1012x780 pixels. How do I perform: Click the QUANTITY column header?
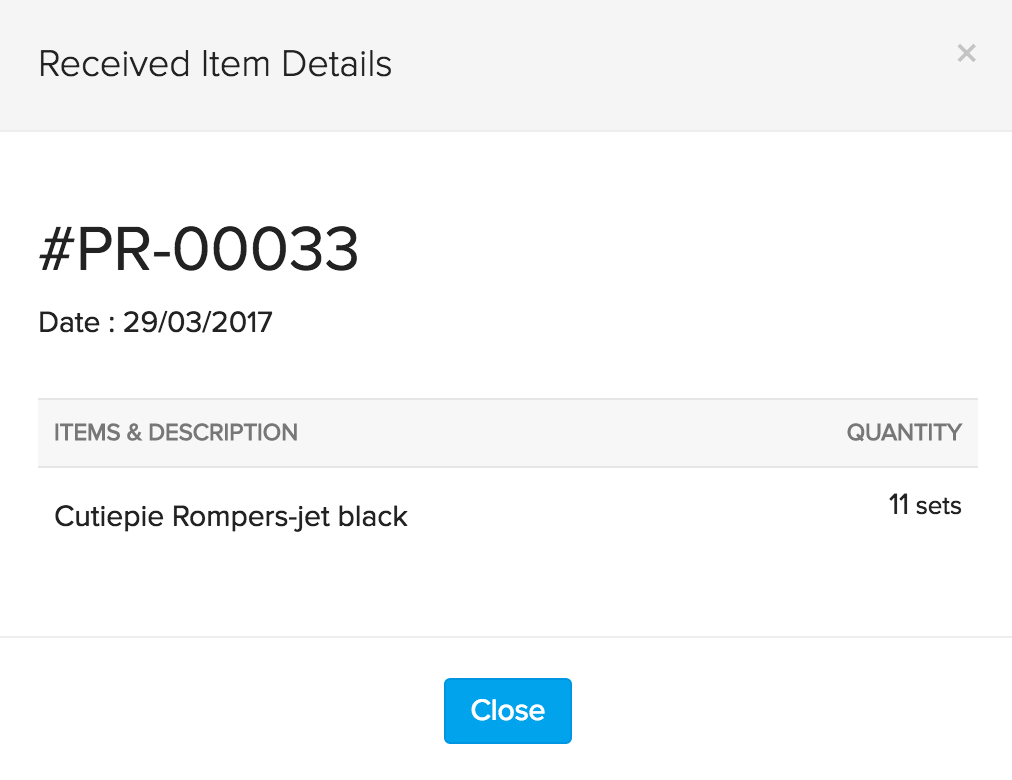click(903, 433)
